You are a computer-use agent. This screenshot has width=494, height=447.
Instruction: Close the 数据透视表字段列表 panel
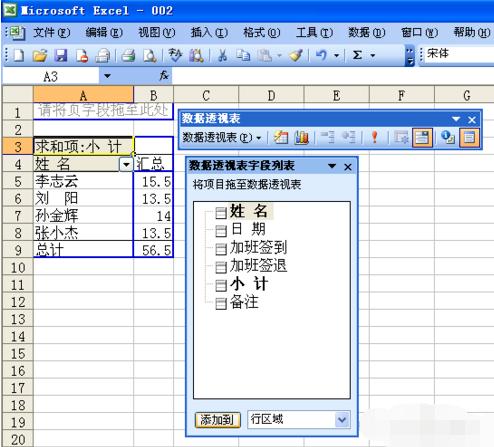(348, 167)
